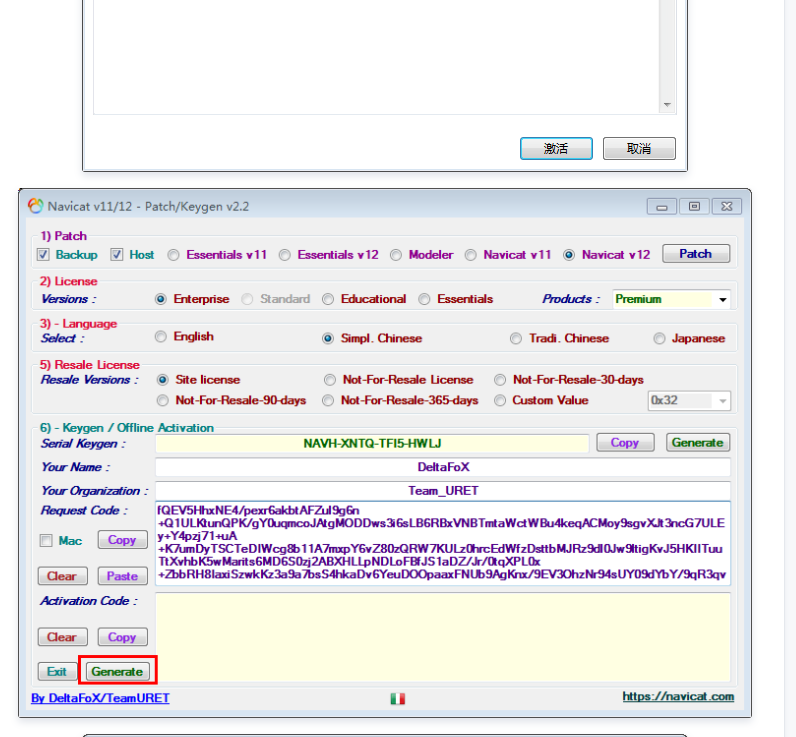Click the activation dialog scrollbar down arrow
This screenshot has width=796, height=737.
tap(667, 105)
